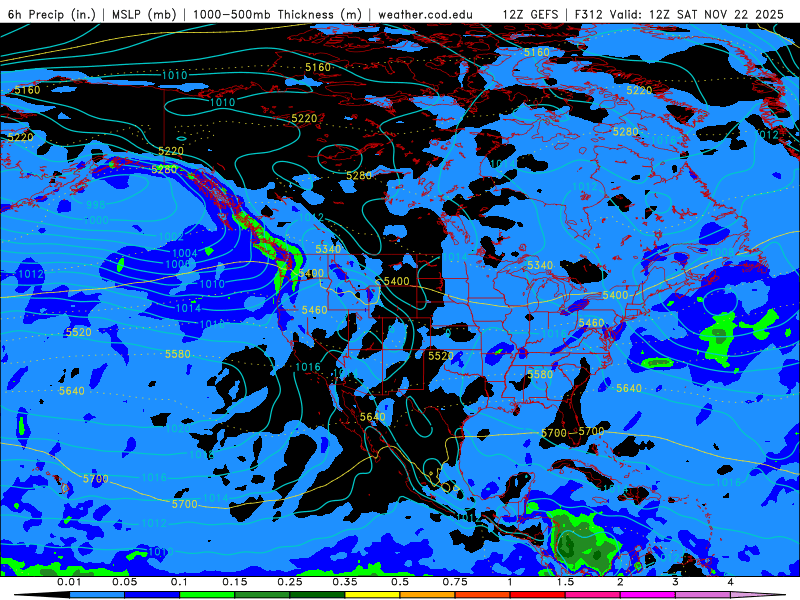800x600 pixels.
Task: Click the dark blue 0.05 legend swatch
Action: point(152,595)
